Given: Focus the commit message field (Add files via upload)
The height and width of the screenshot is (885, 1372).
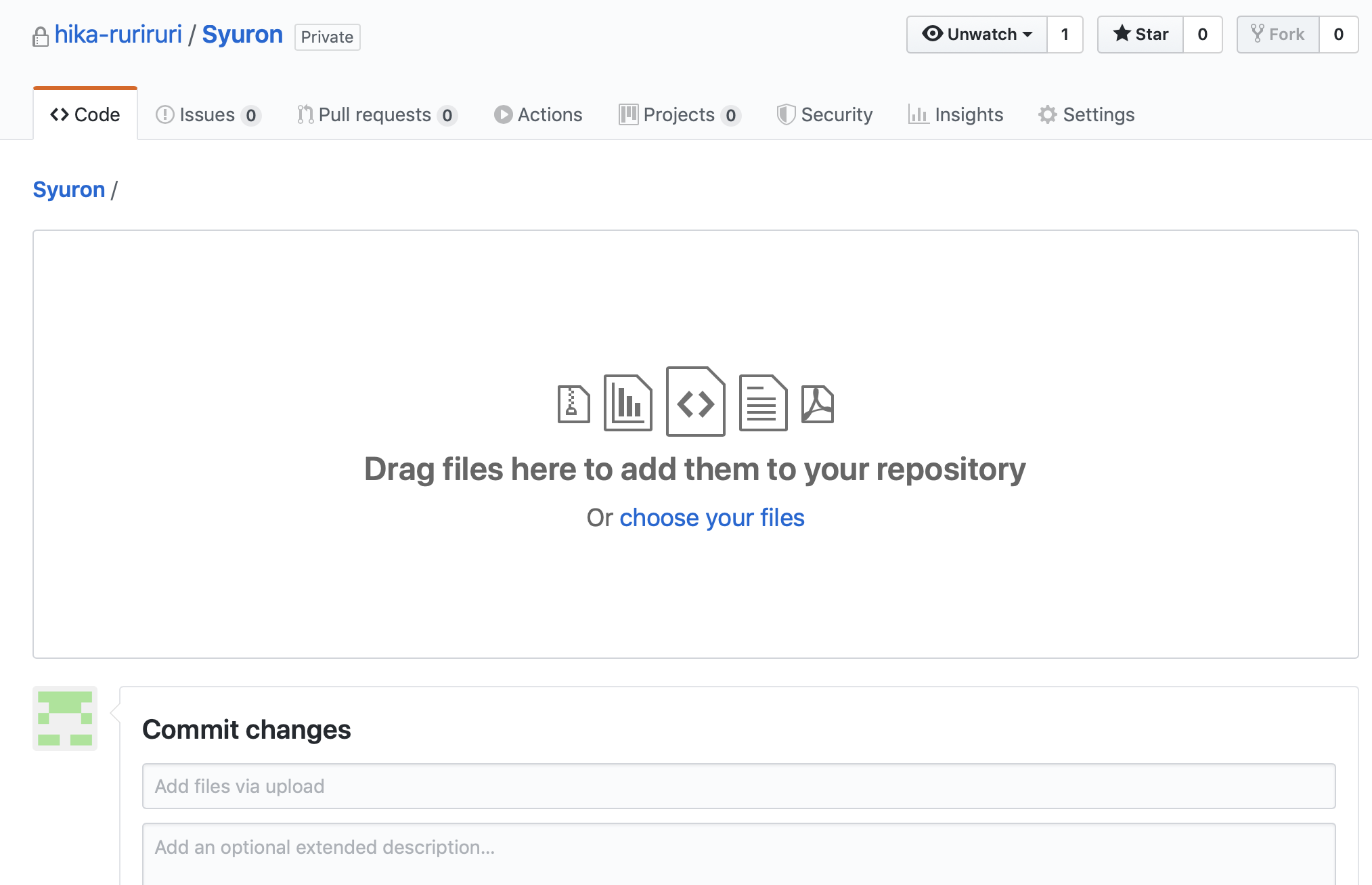Looking at the screenshot, I should click(x=738, y=786).
